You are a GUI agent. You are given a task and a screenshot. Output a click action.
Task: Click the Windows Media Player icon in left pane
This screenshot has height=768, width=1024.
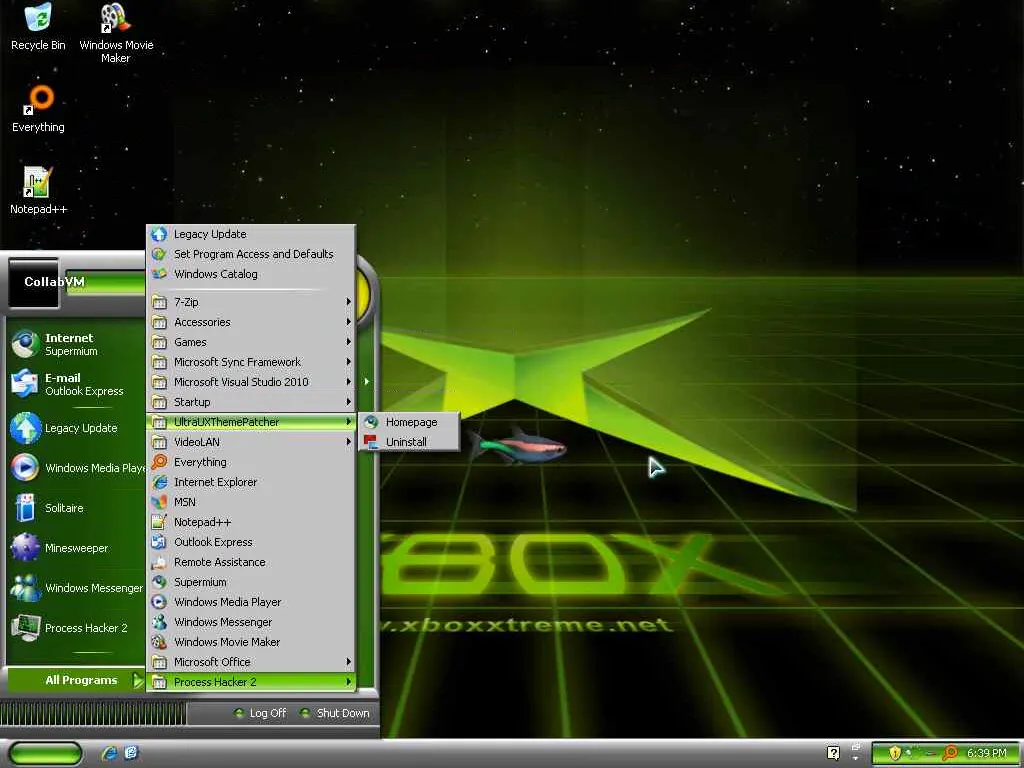point(25,468)
